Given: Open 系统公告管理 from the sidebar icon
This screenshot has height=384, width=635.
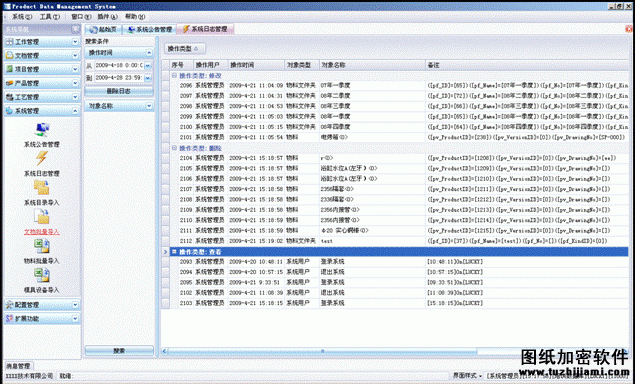Looking at the screenshot, I should (x=42, y=130).
